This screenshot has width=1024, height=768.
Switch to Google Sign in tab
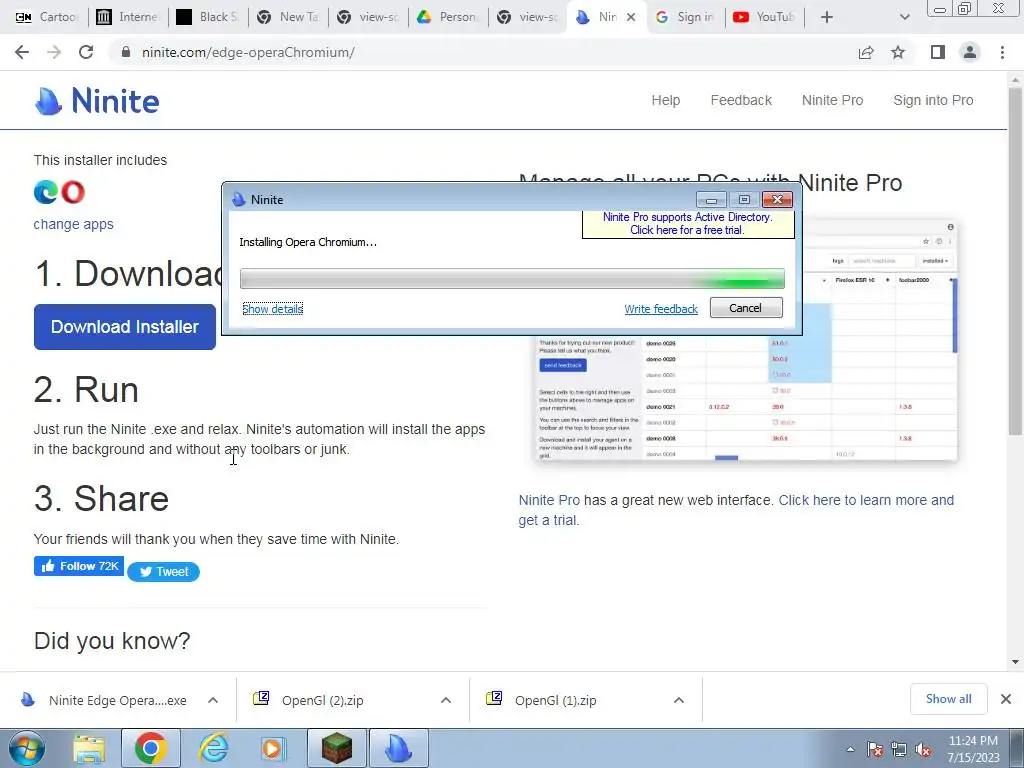click(685, 17)
